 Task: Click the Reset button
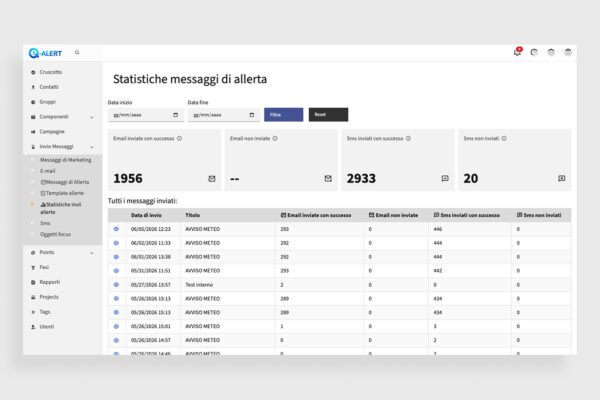[x=328, y=115]
